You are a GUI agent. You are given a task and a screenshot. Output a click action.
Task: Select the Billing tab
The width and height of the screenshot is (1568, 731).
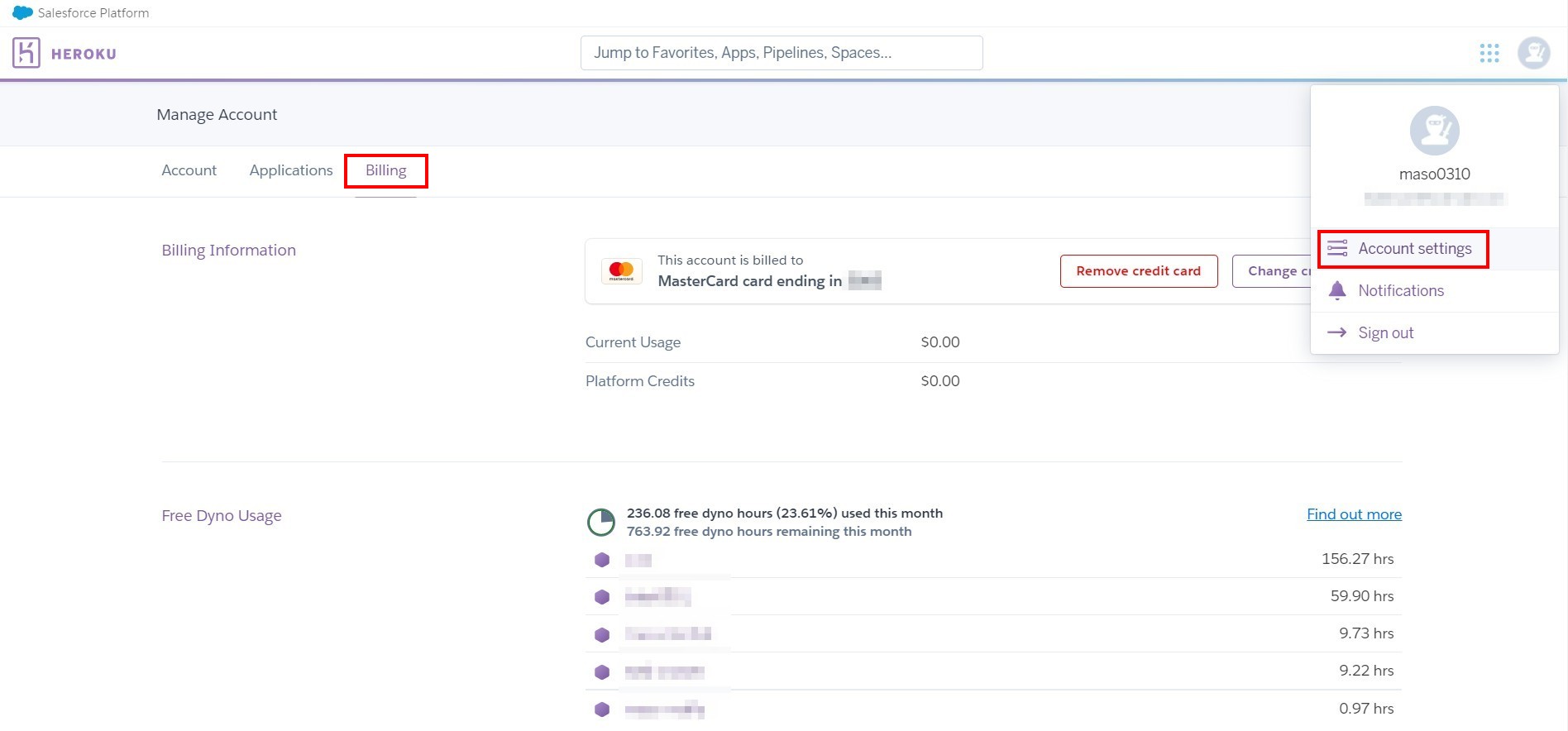(386, 170)
